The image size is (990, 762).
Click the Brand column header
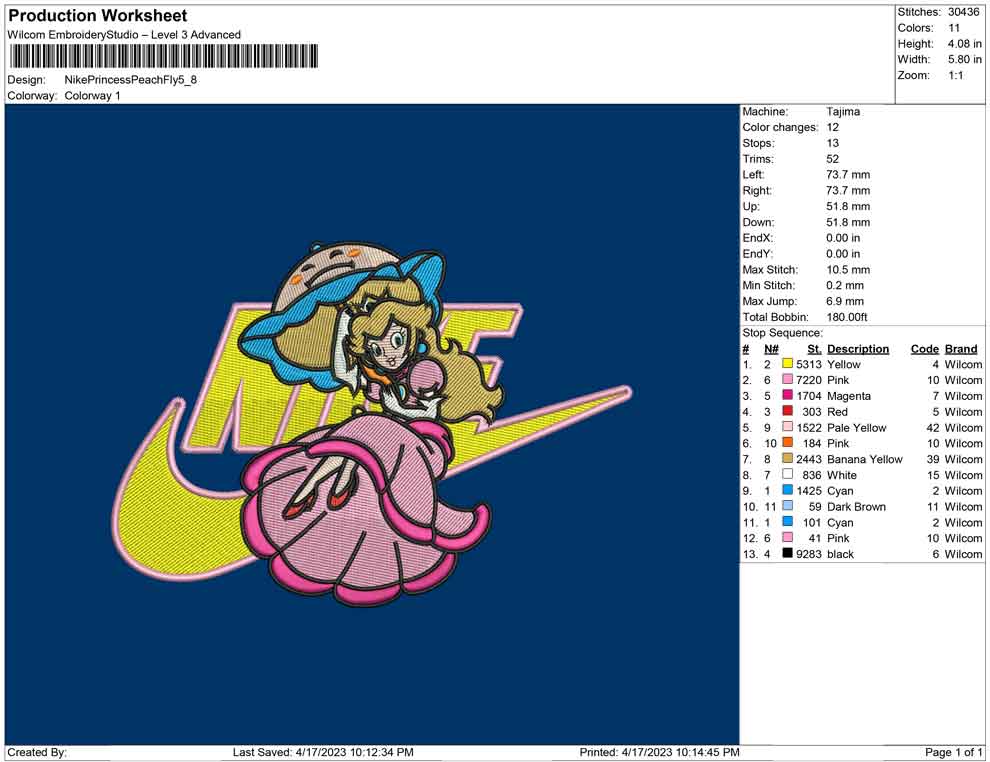coord(961,348)
